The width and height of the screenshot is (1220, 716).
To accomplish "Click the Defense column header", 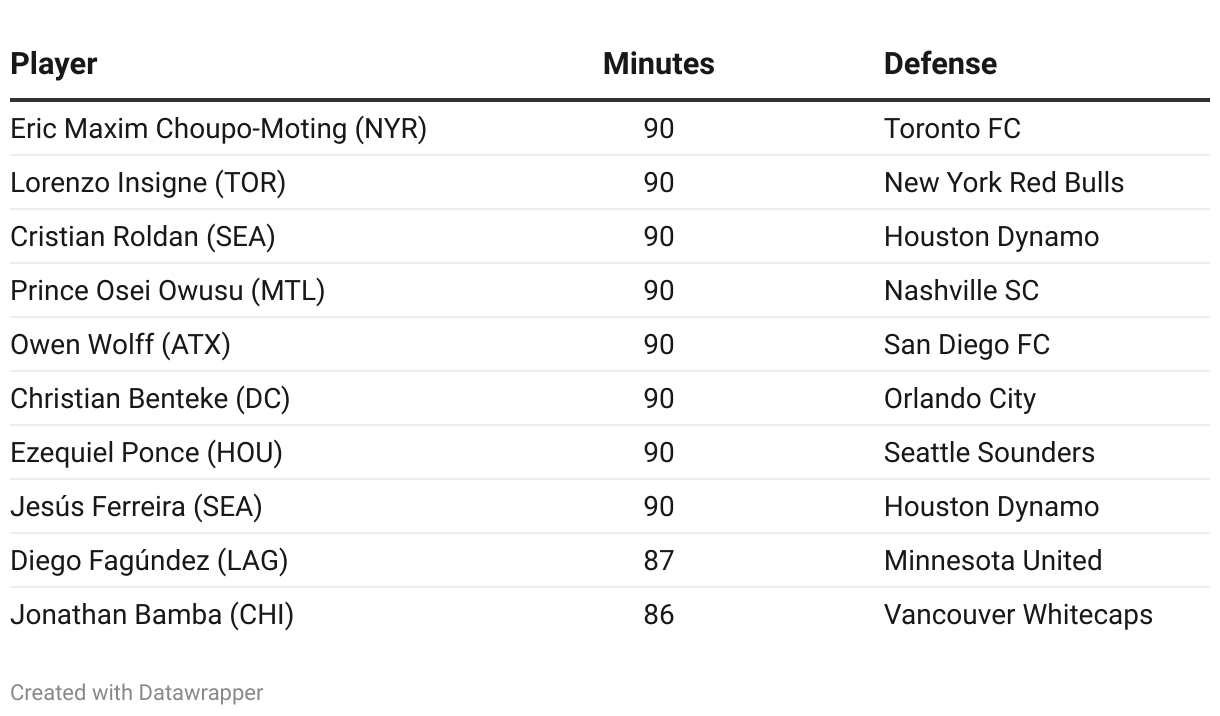I will [940, 64].
